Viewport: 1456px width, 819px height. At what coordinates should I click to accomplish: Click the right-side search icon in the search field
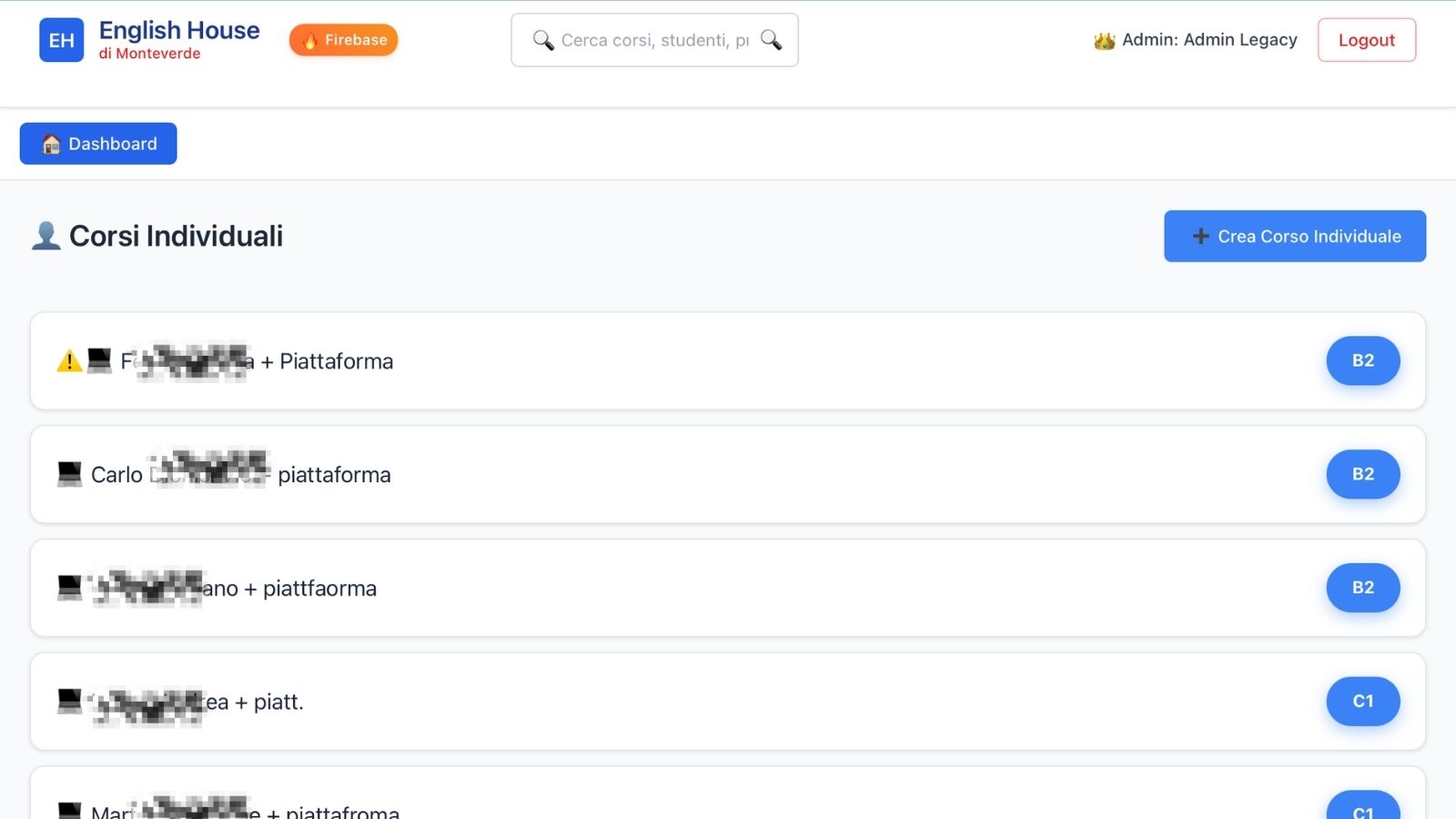(x=770, y=40)
